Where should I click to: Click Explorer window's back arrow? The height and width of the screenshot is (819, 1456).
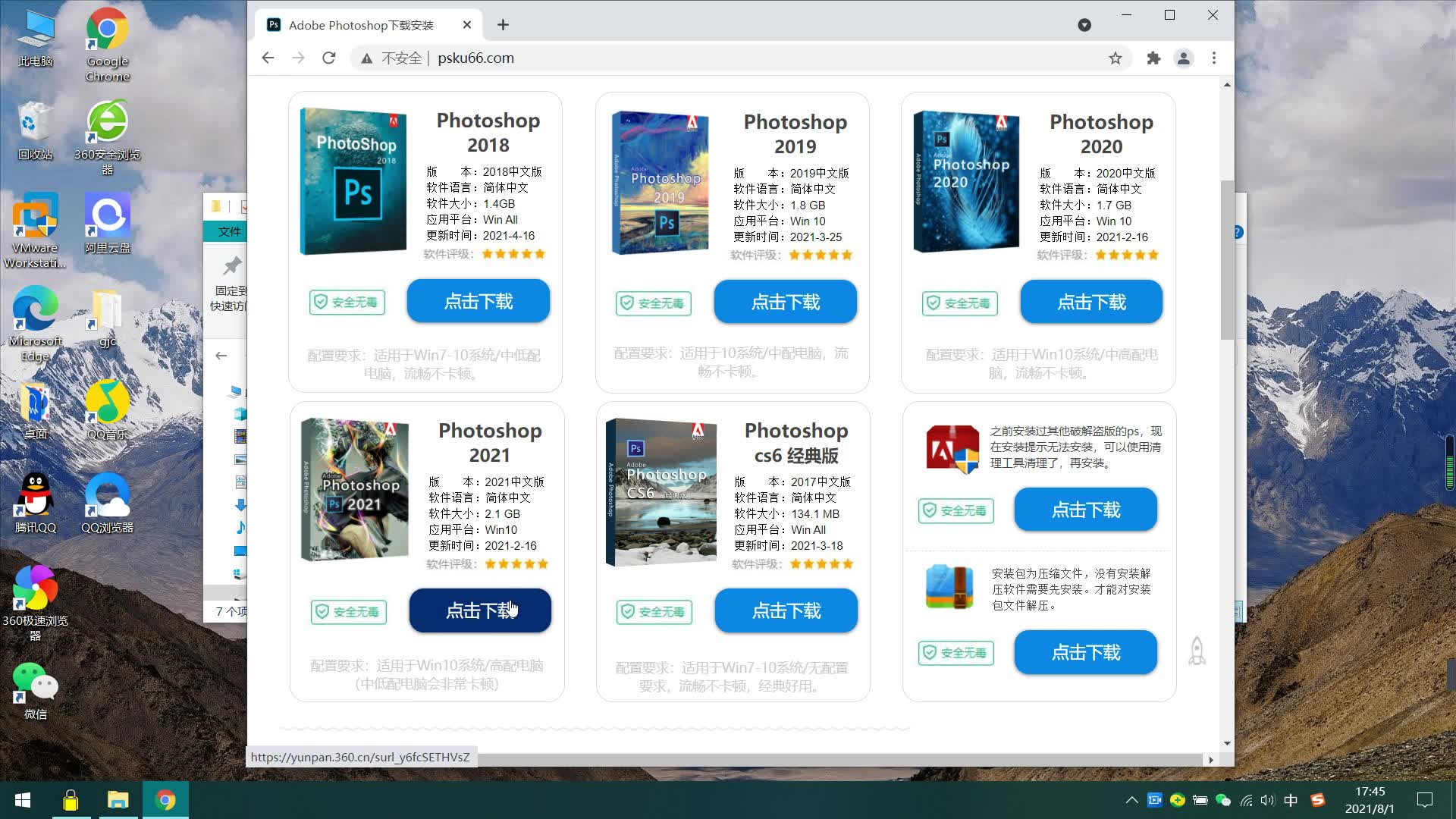click(221, 356)
